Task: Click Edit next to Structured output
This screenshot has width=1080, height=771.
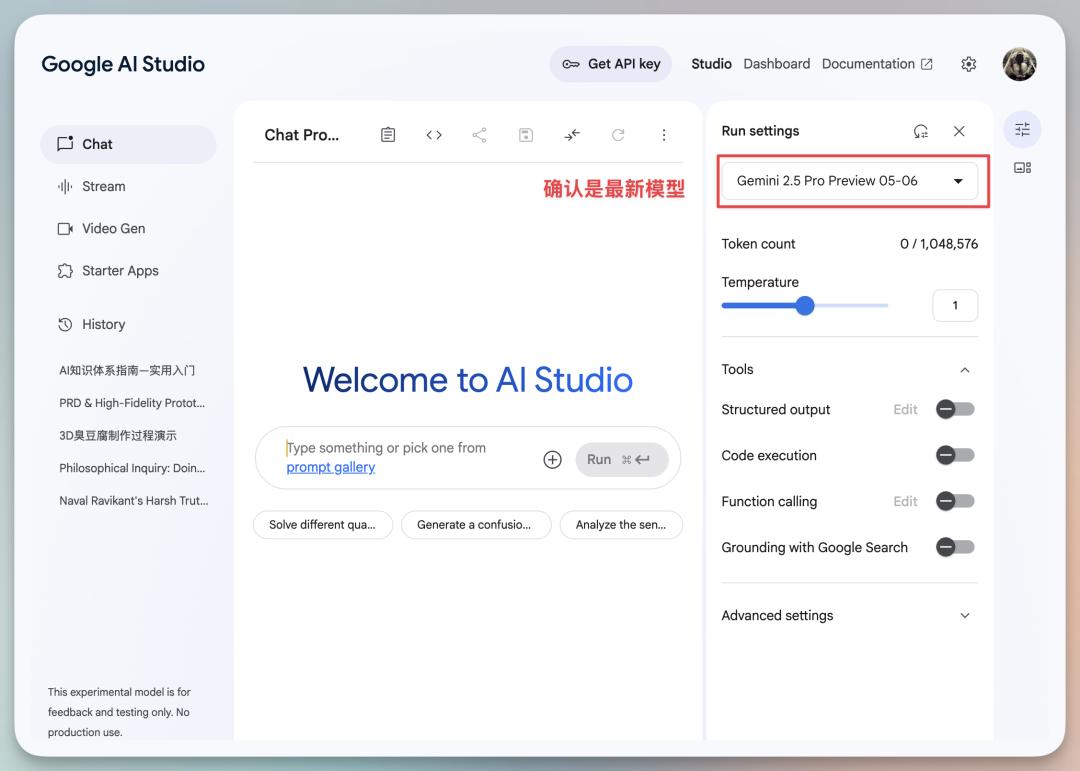Action: coord(905,409)
